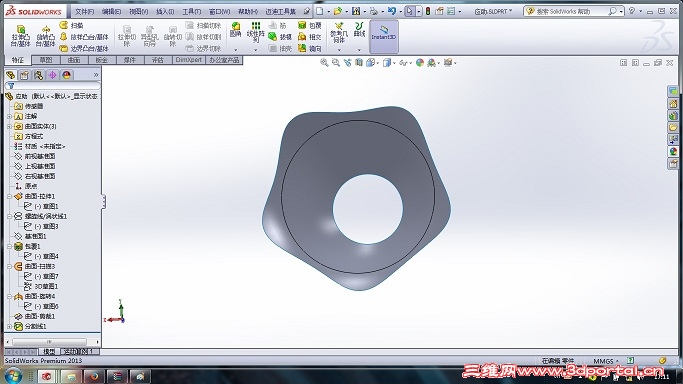Switch to the 钣金 command tab
The image size is (683, 384).
click(101, 60)
